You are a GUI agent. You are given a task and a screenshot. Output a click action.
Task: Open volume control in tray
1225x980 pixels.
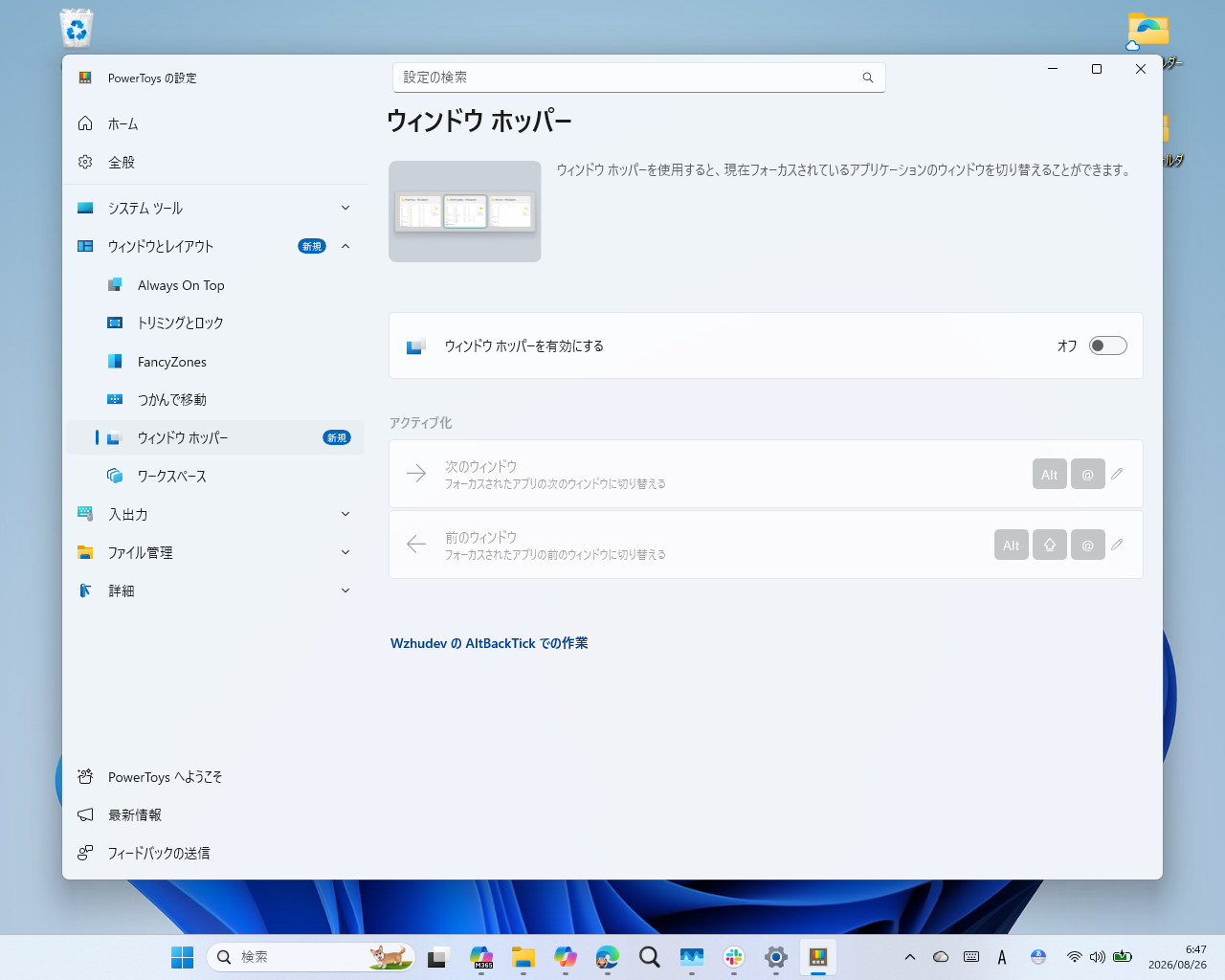(x=1098, y=957)
